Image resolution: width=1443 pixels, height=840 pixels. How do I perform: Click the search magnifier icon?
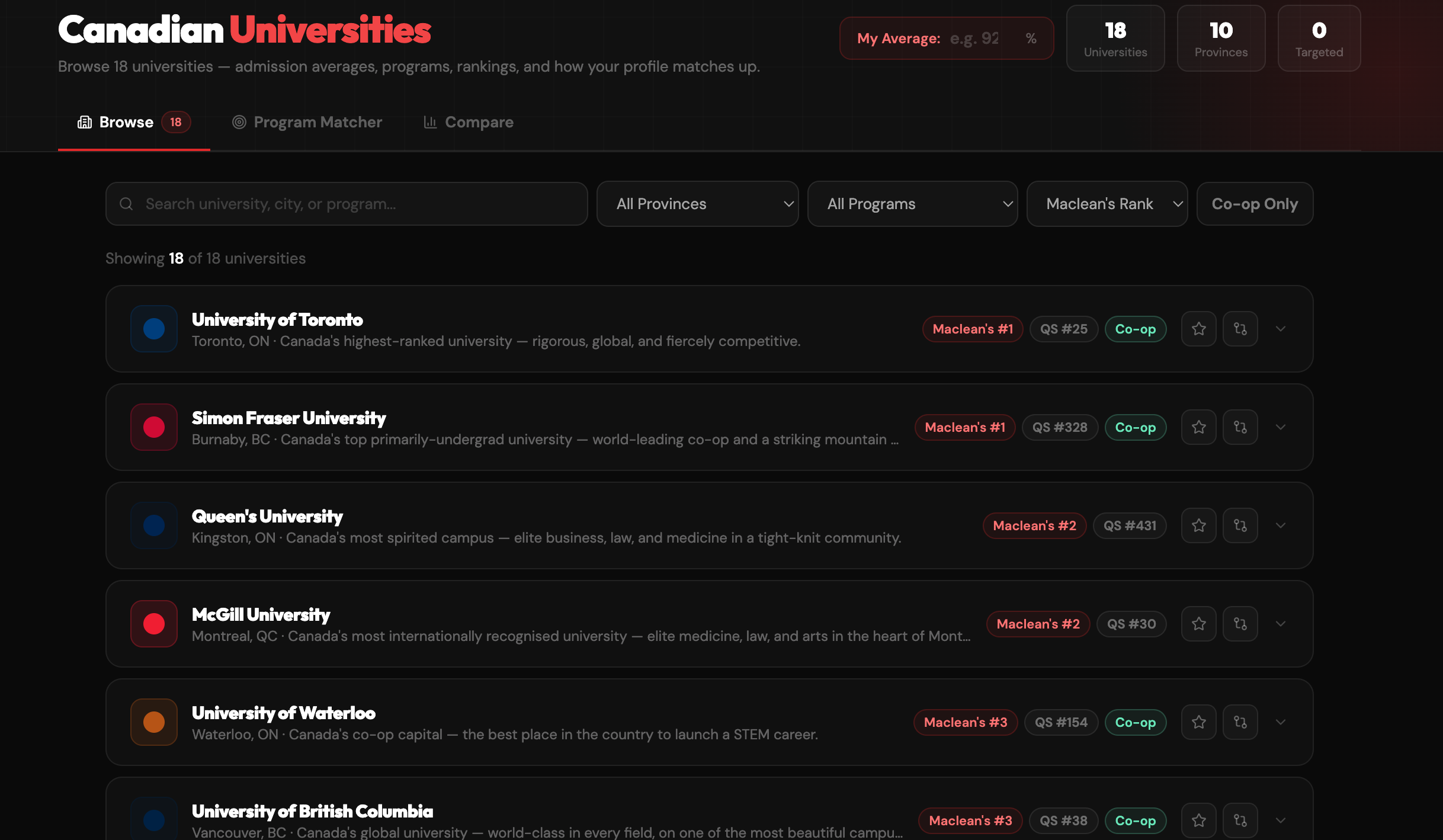click(126, 204)
